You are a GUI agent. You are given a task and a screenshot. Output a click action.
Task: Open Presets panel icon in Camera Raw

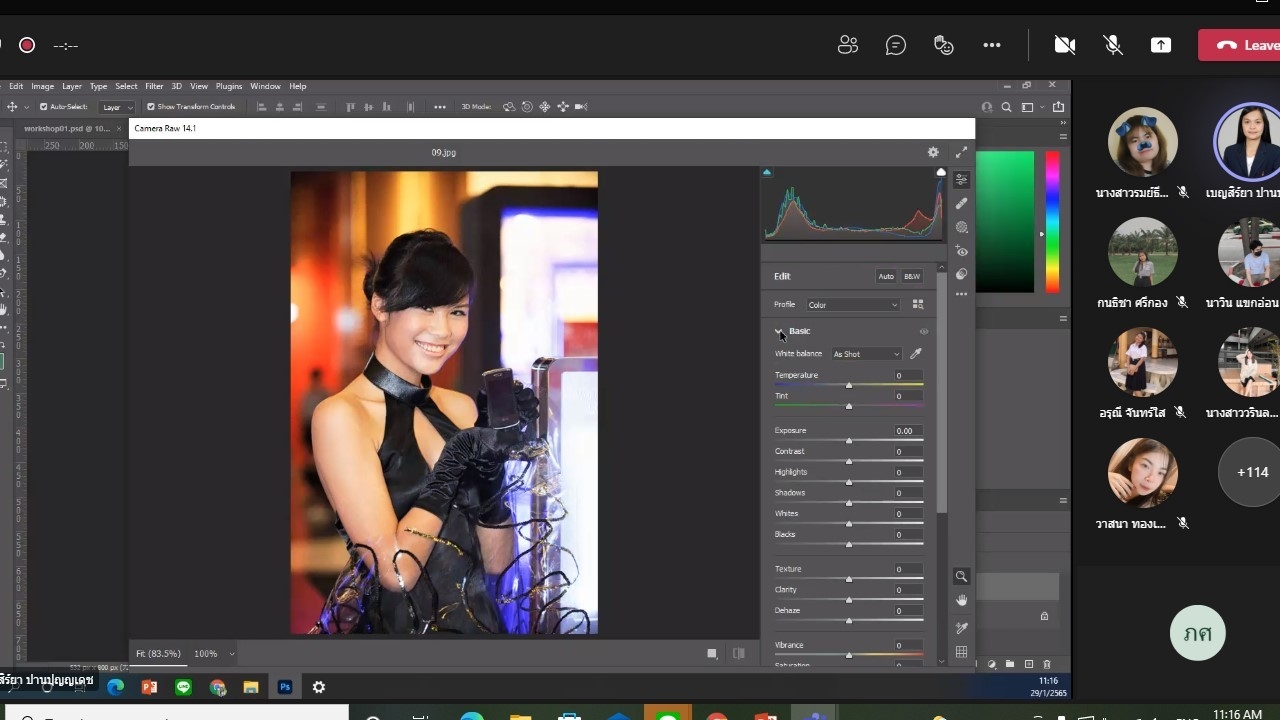961,274
